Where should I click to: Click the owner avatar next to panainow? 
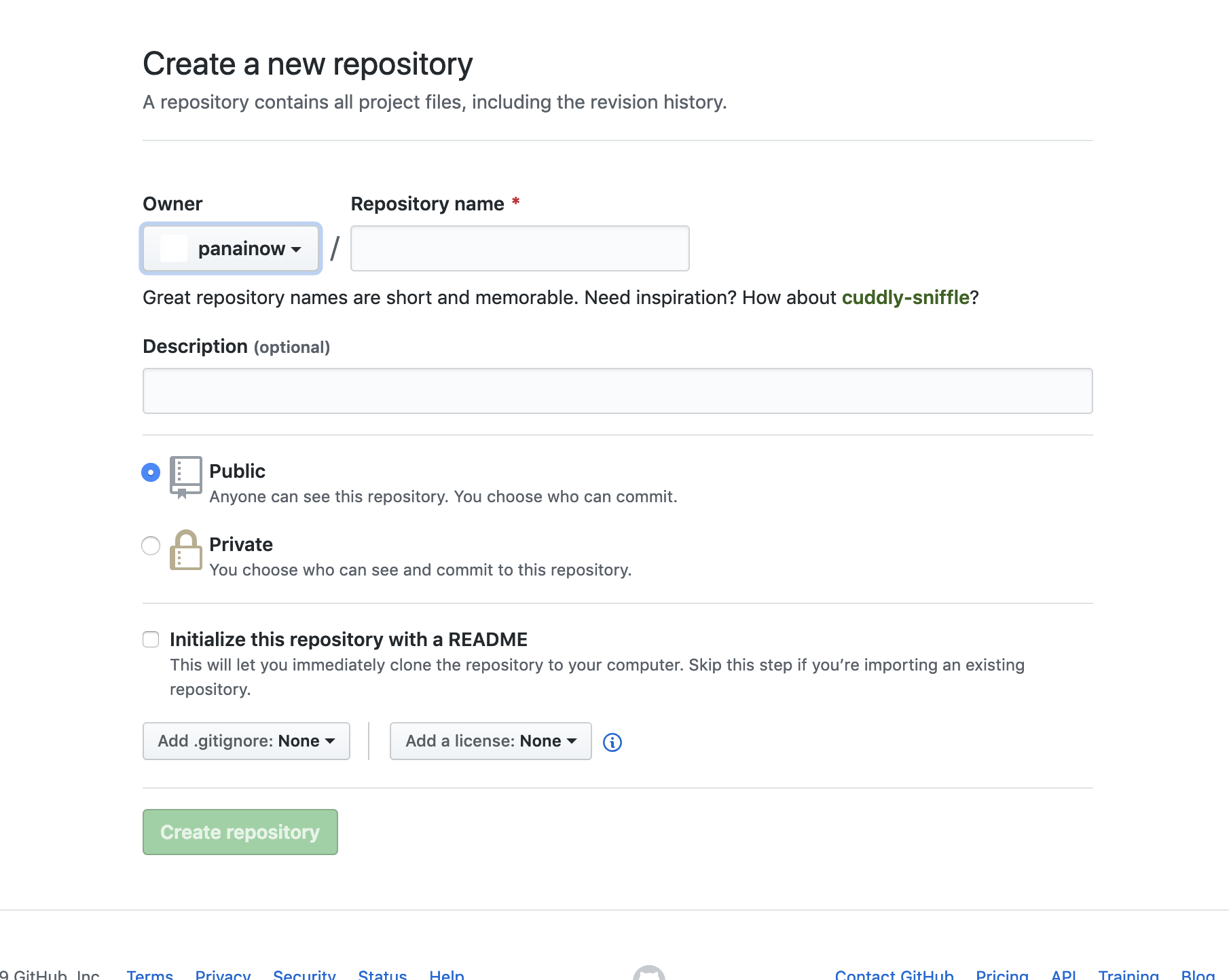point(174,248)
